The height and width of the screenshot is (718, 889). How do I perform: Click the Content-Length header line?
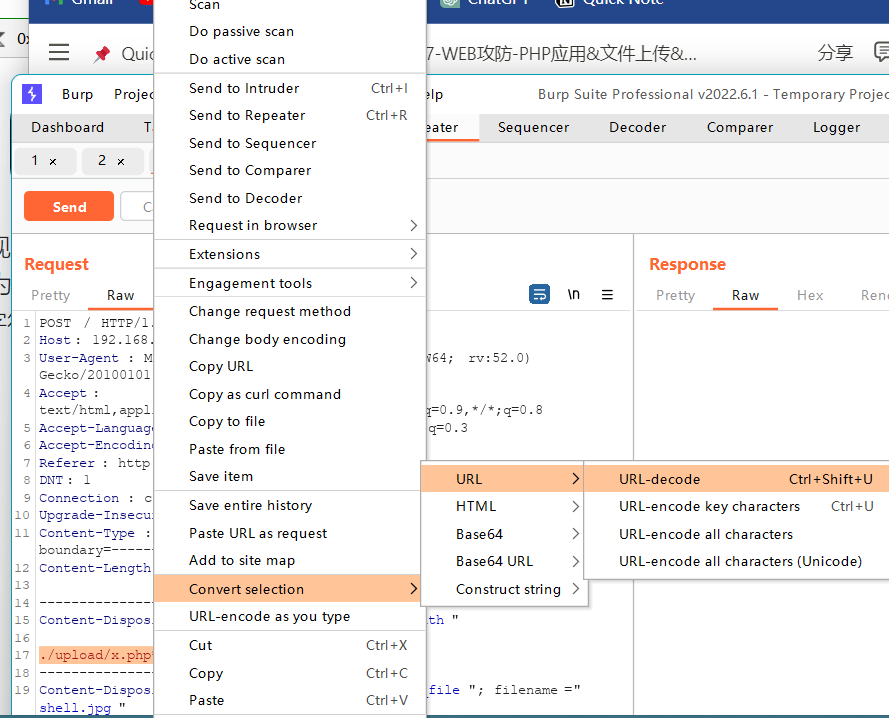click(x=95, y=568)
